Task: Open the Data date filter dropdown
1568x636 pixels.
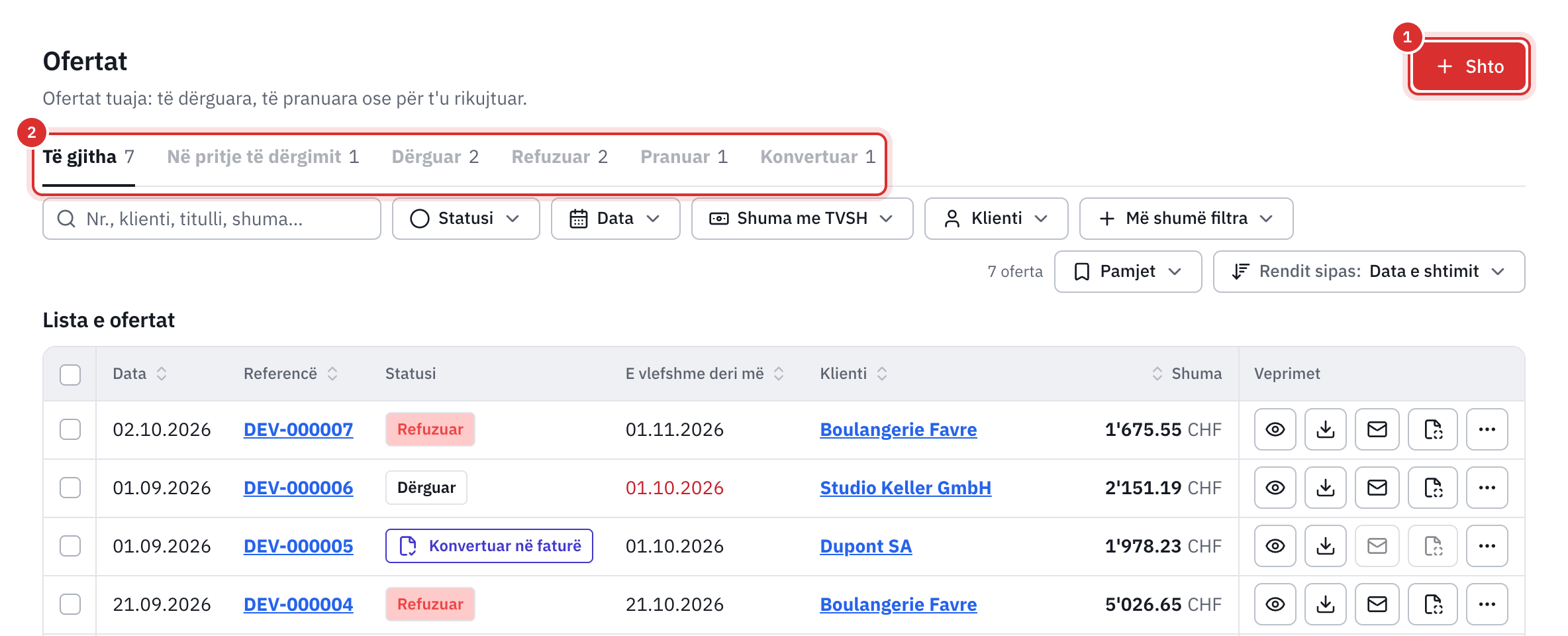Action: coord(615,219)
